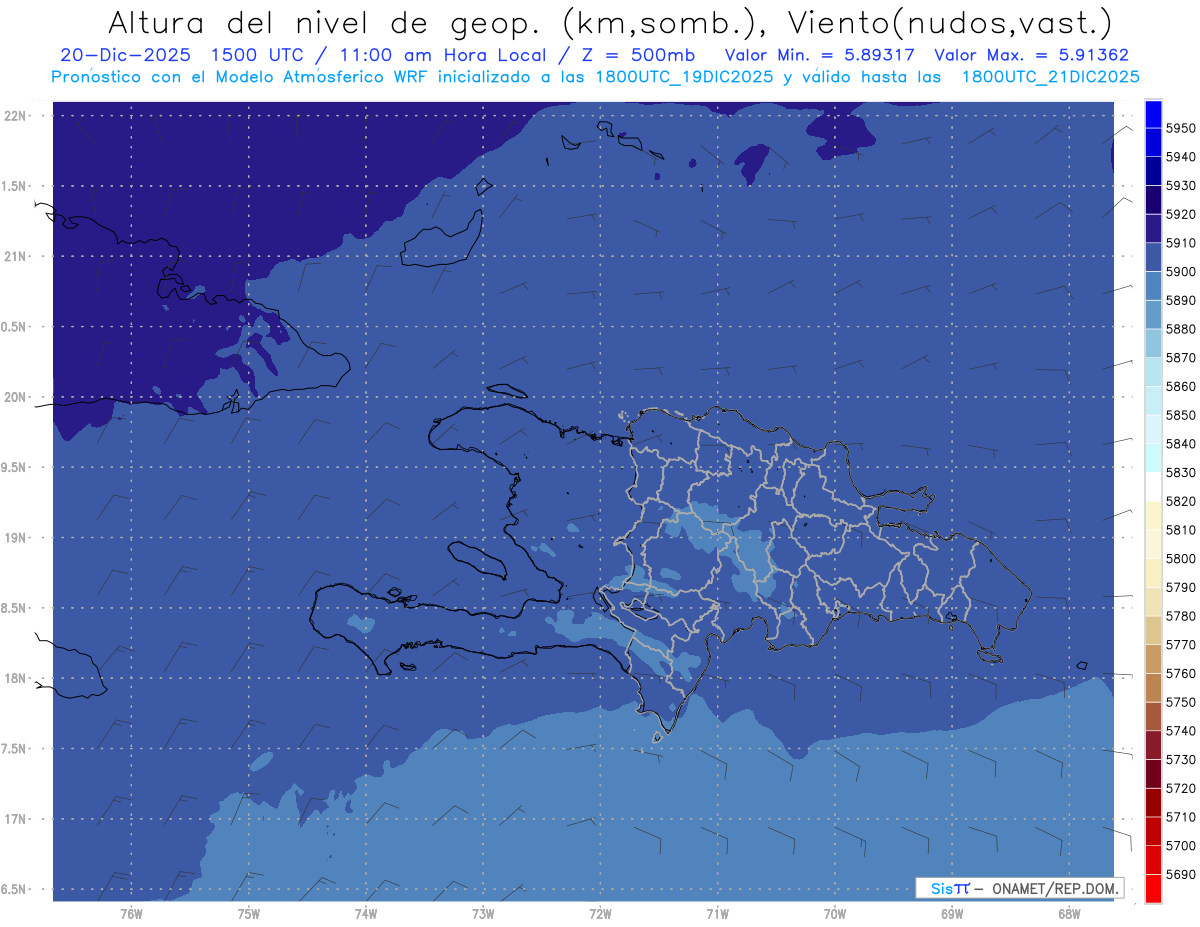Viewport: 1200px width, 927px height.
Task: Click the '5890' colorbar value
Action: coord(1180,300)
